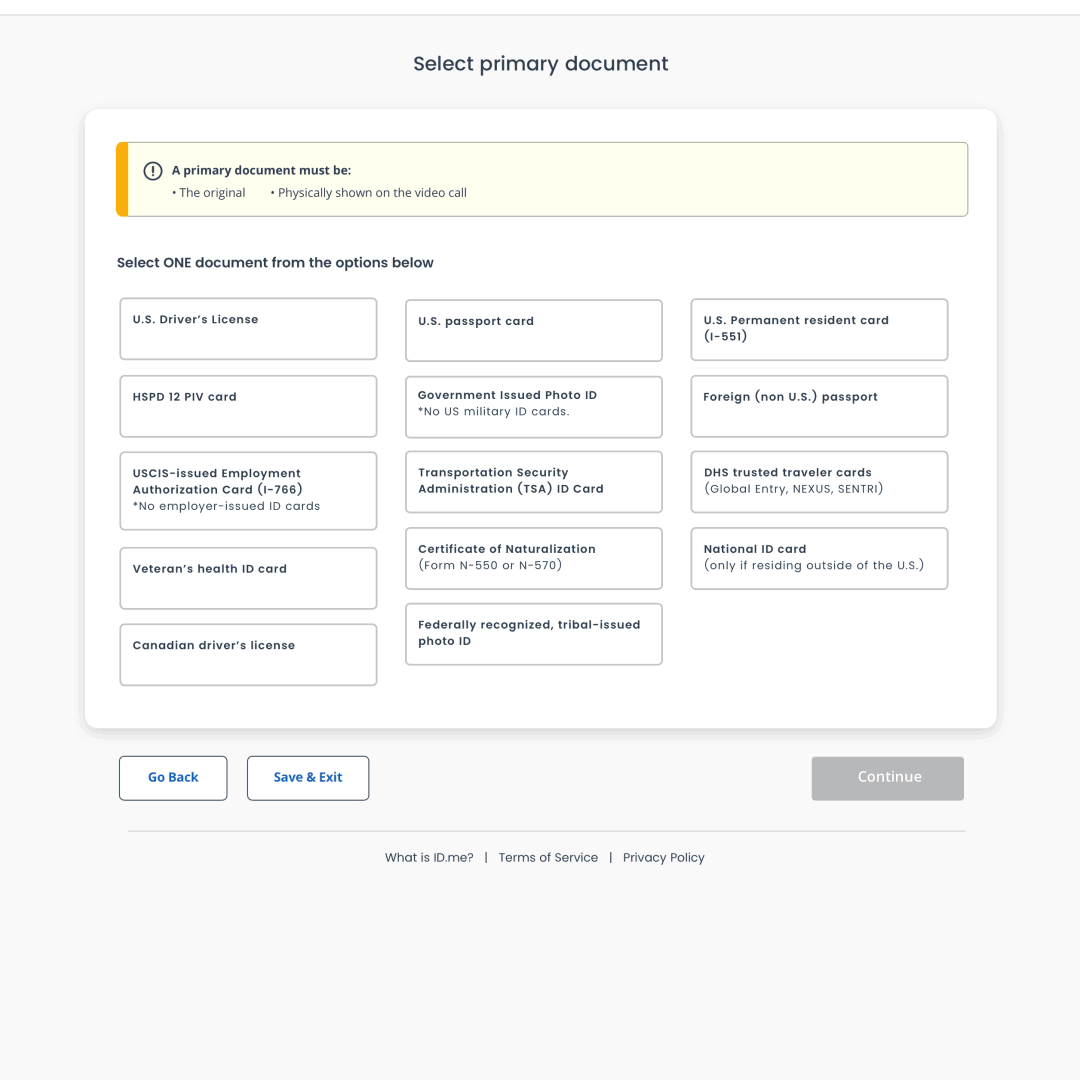This screenshot has height=1080, width=1080.
Task: Choose USCIS-issued Employment Authorization Card (I-766)
Action: (248, 490)
